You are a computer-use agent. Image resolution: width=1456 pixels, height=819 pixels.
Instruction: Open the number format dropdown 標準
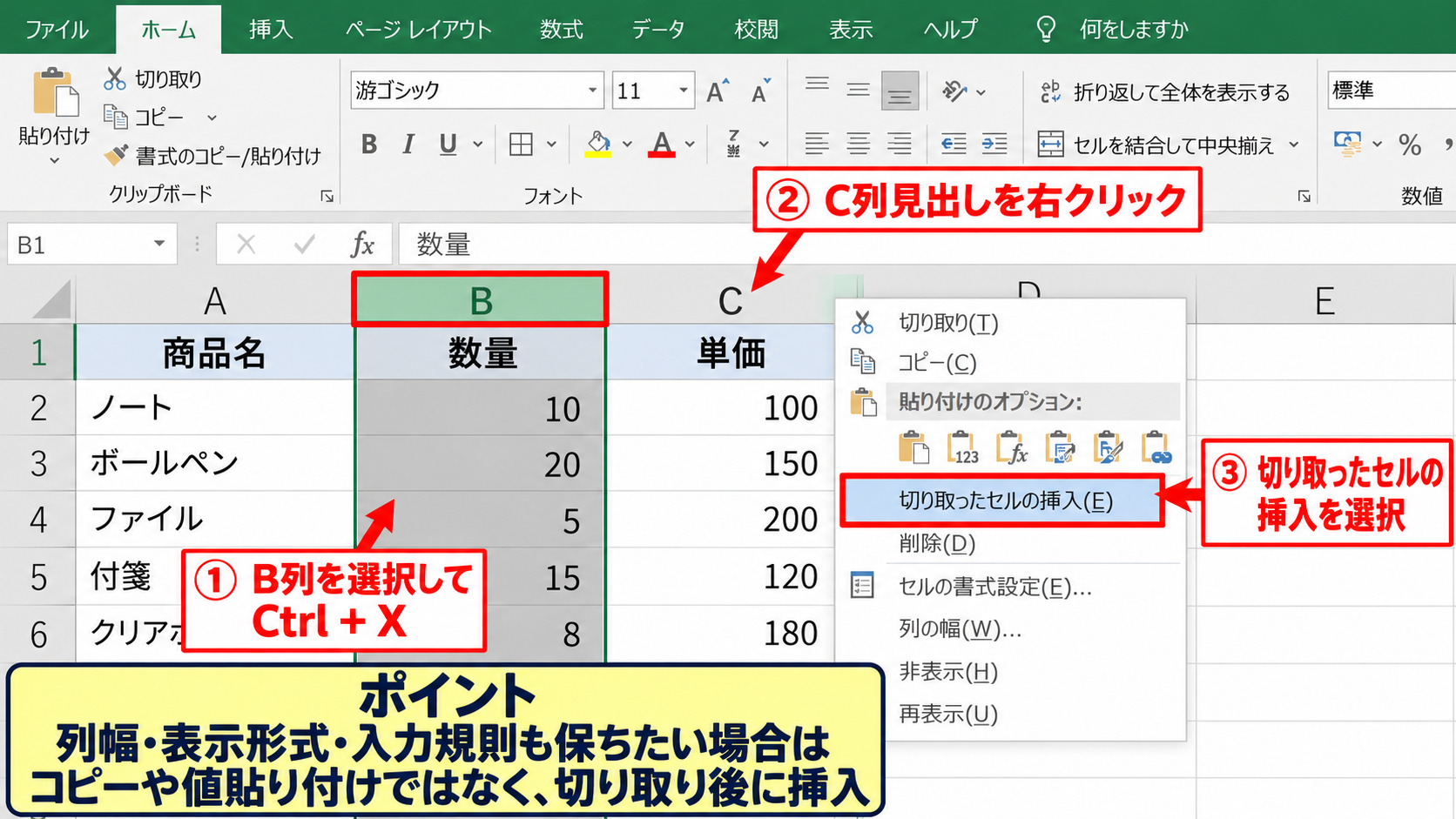(1392, 91)
